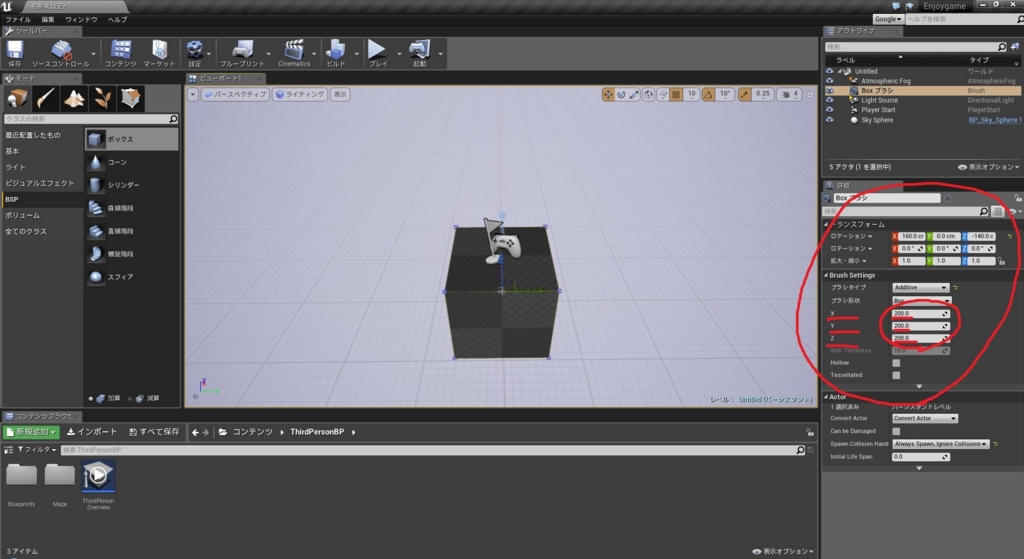Select the Subtractive brush radio button
1024x559 pixels.
(129, 398)
